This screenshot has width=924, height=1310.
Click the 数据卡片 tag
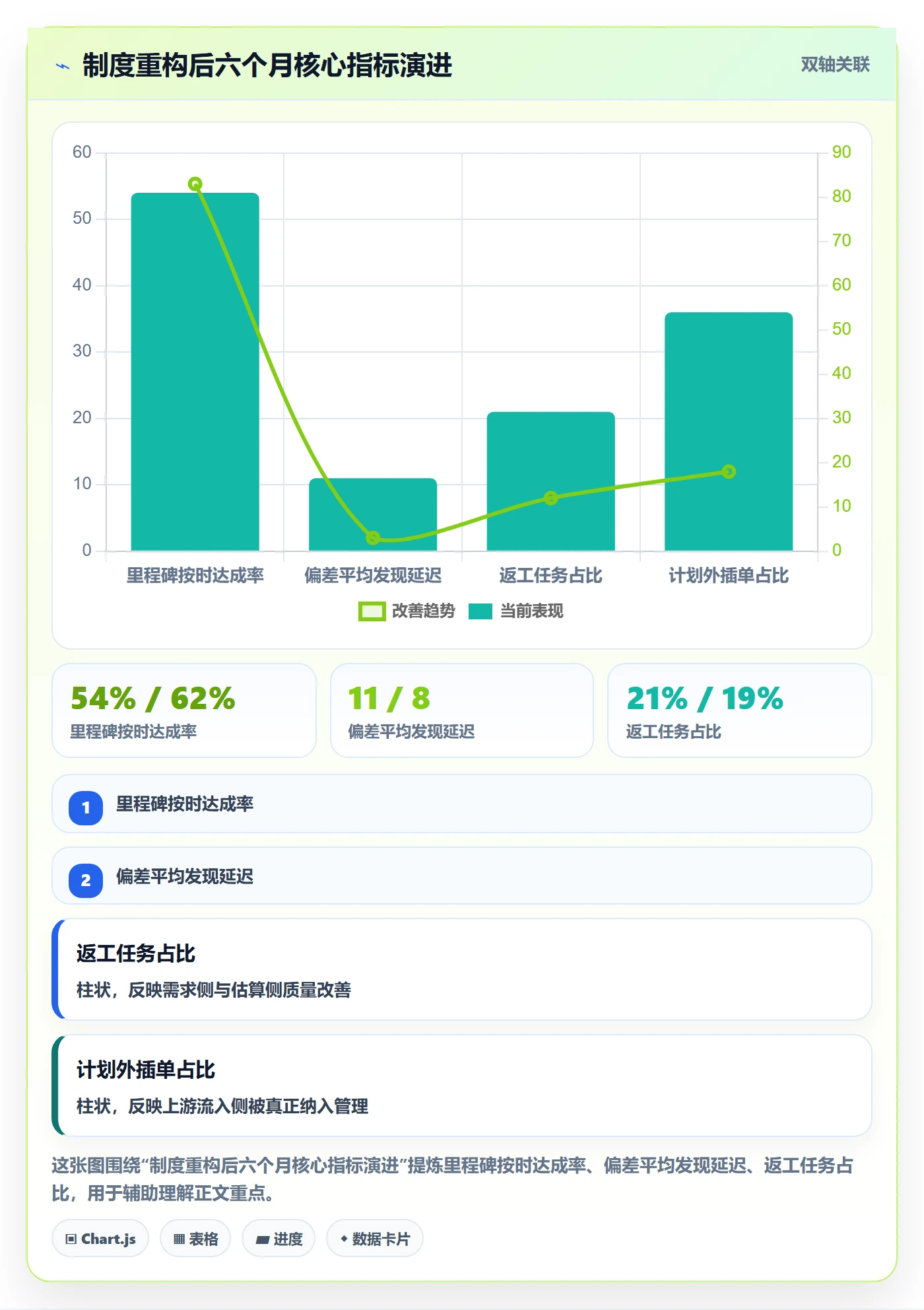(375, 1239)
